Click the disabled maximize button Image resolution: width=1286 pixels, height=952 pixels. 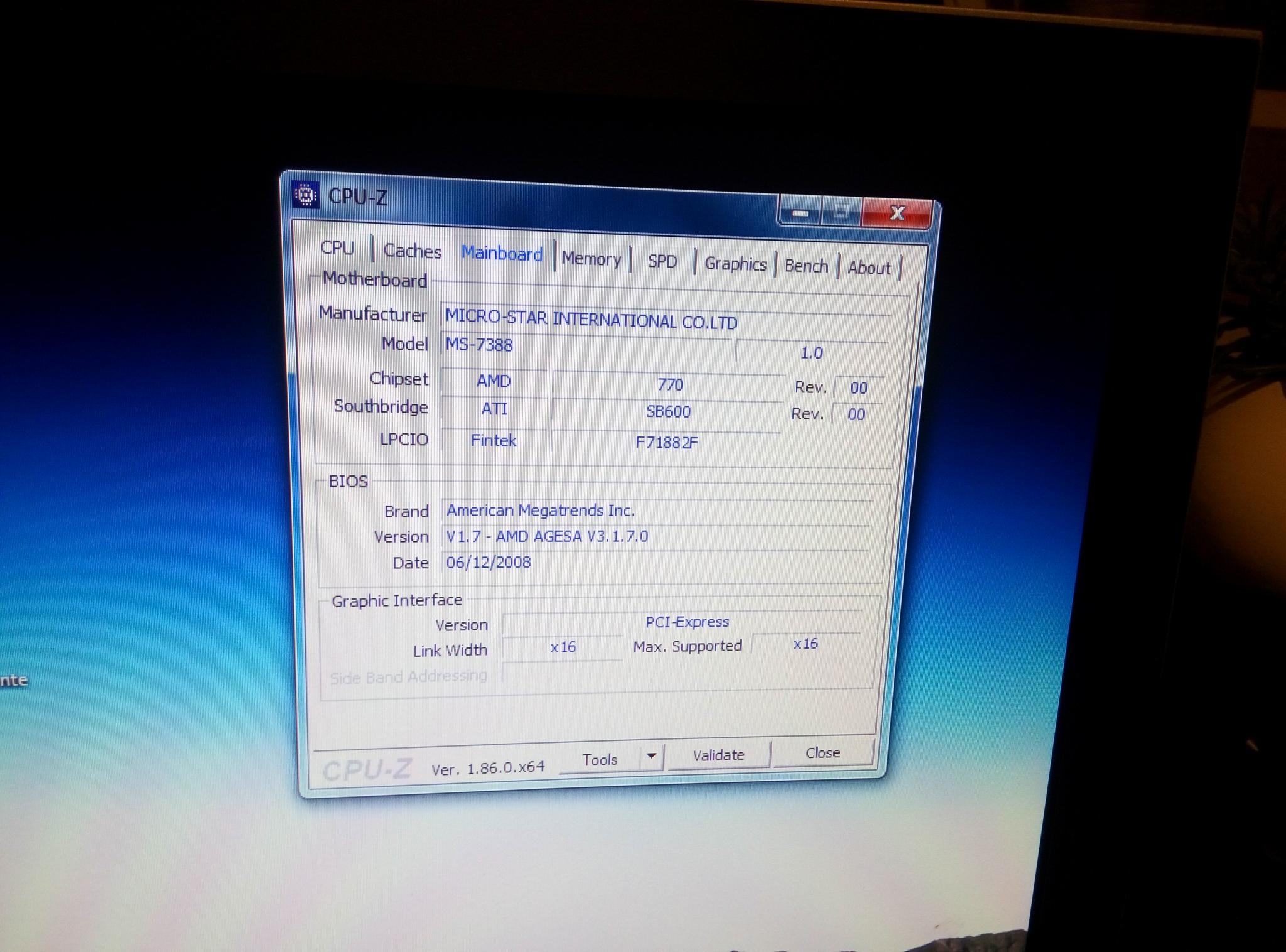click(842, 212)
